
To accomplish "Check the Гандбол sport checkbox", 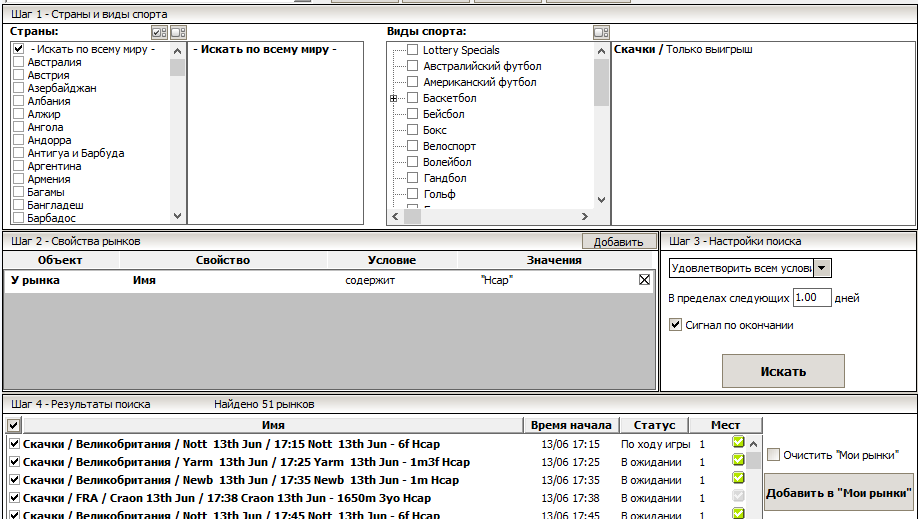I will (x=413, y=177).
